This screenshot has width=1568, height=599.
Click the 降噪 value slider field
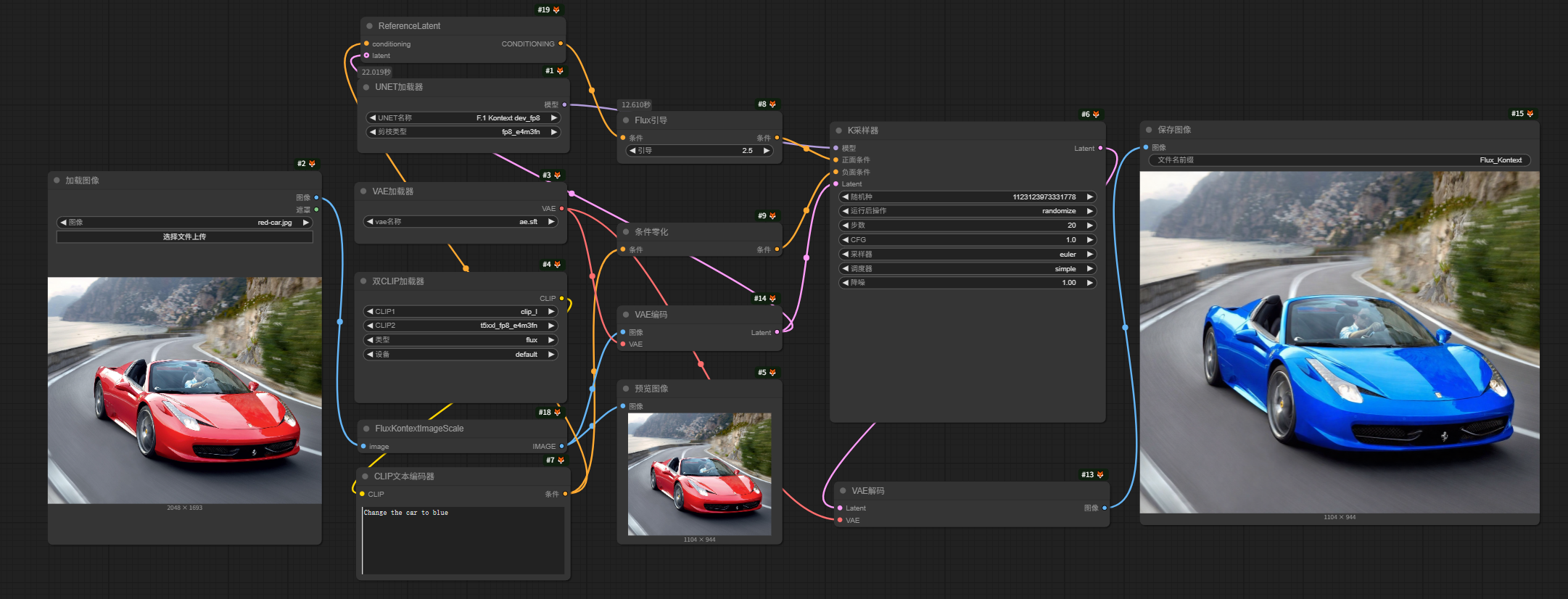click(967, 283)
